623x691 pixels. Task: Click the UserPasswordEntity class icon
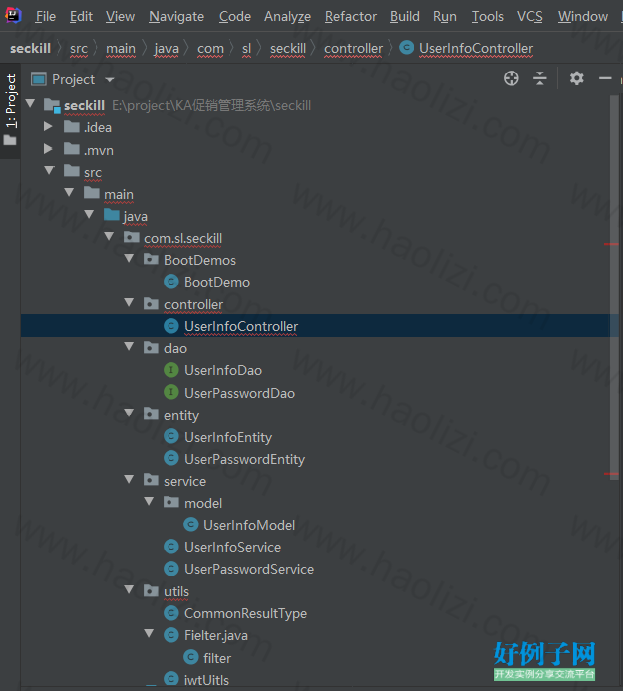click(x=171, y=458)
